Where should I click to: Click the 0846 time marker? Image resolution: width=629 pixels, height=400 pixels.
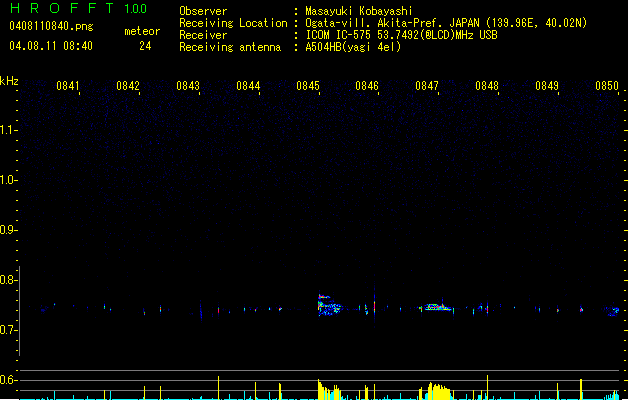tap(367, 86)
